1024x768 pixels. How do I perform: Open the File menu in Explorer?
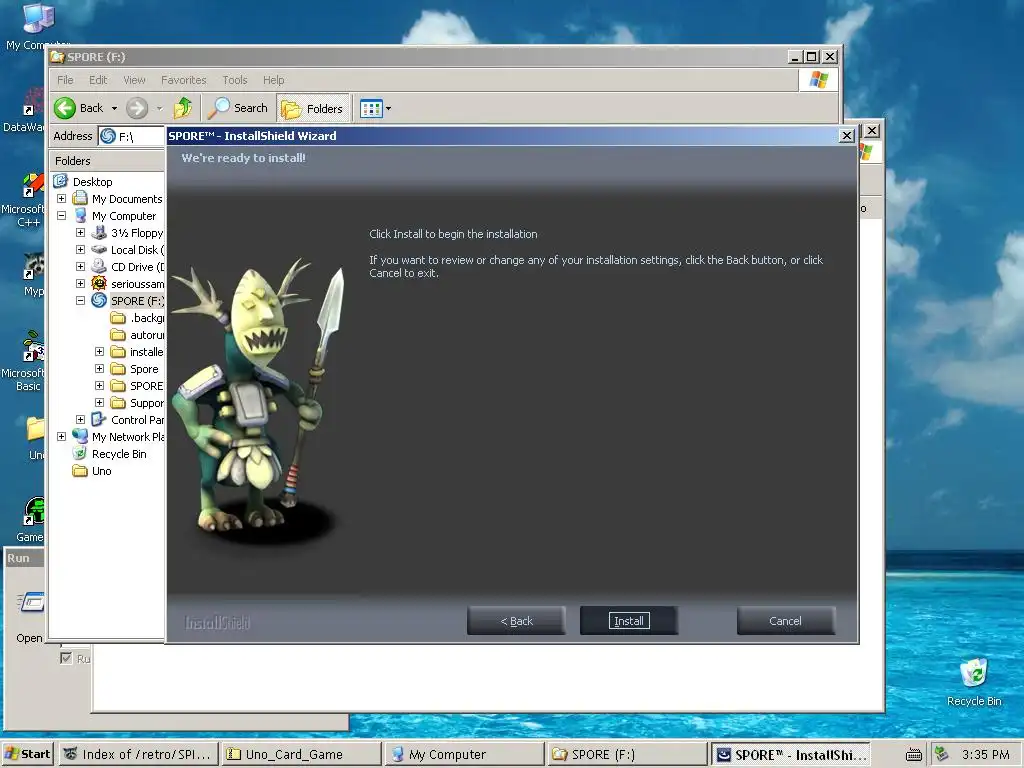[x=65, y=80]
